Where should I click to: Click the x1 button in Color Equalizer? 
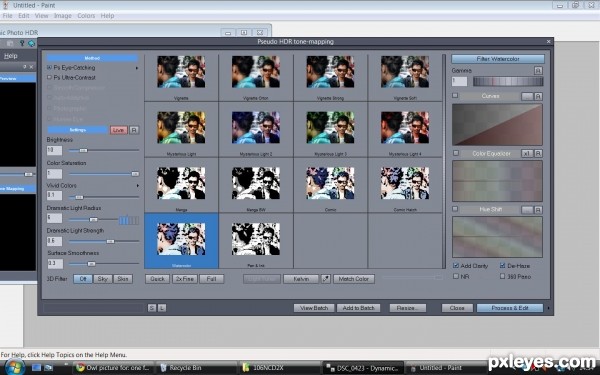[x=527, y=153]
